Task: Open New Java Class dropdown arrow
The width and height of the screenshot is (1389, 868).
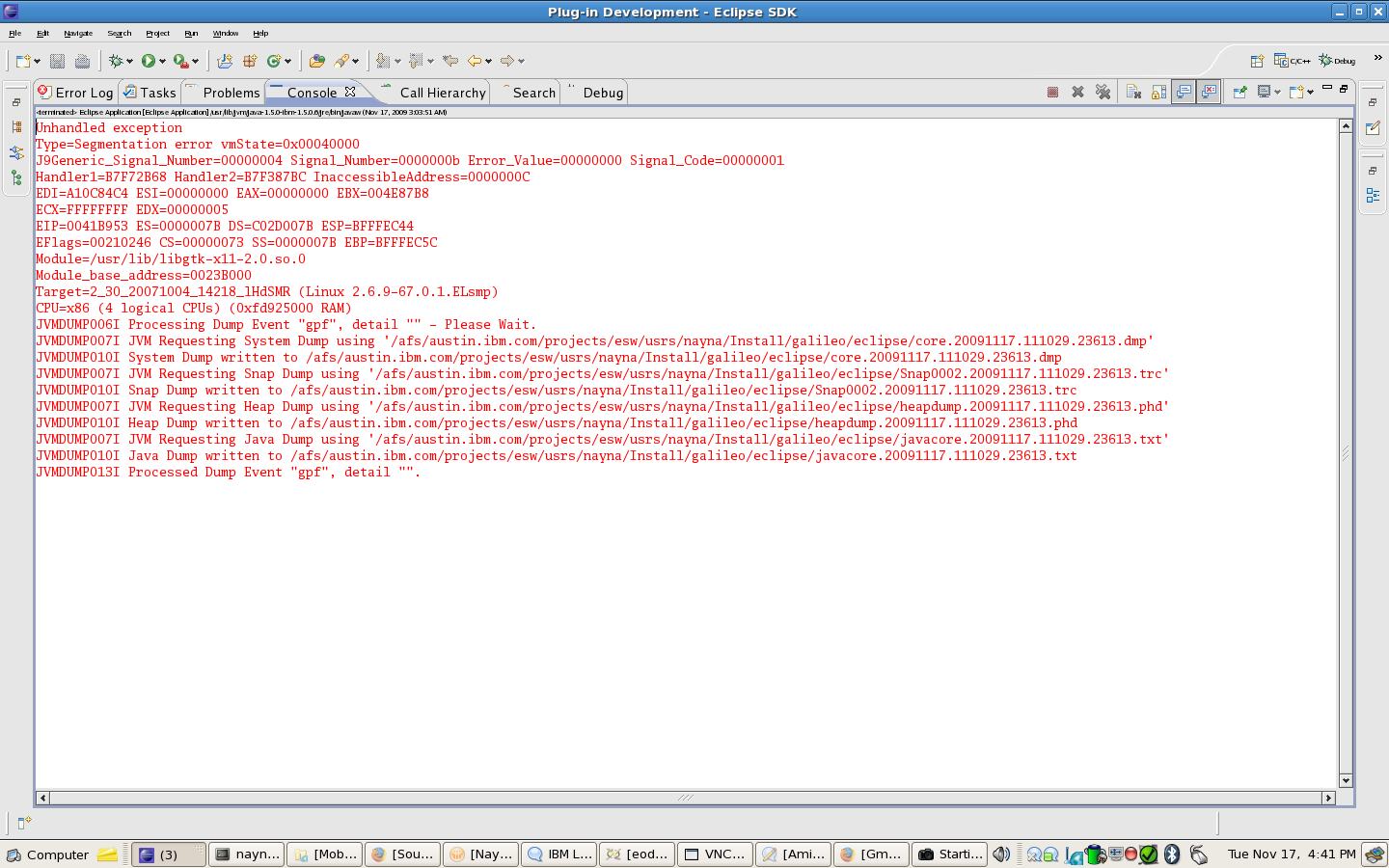Action: 287,62
